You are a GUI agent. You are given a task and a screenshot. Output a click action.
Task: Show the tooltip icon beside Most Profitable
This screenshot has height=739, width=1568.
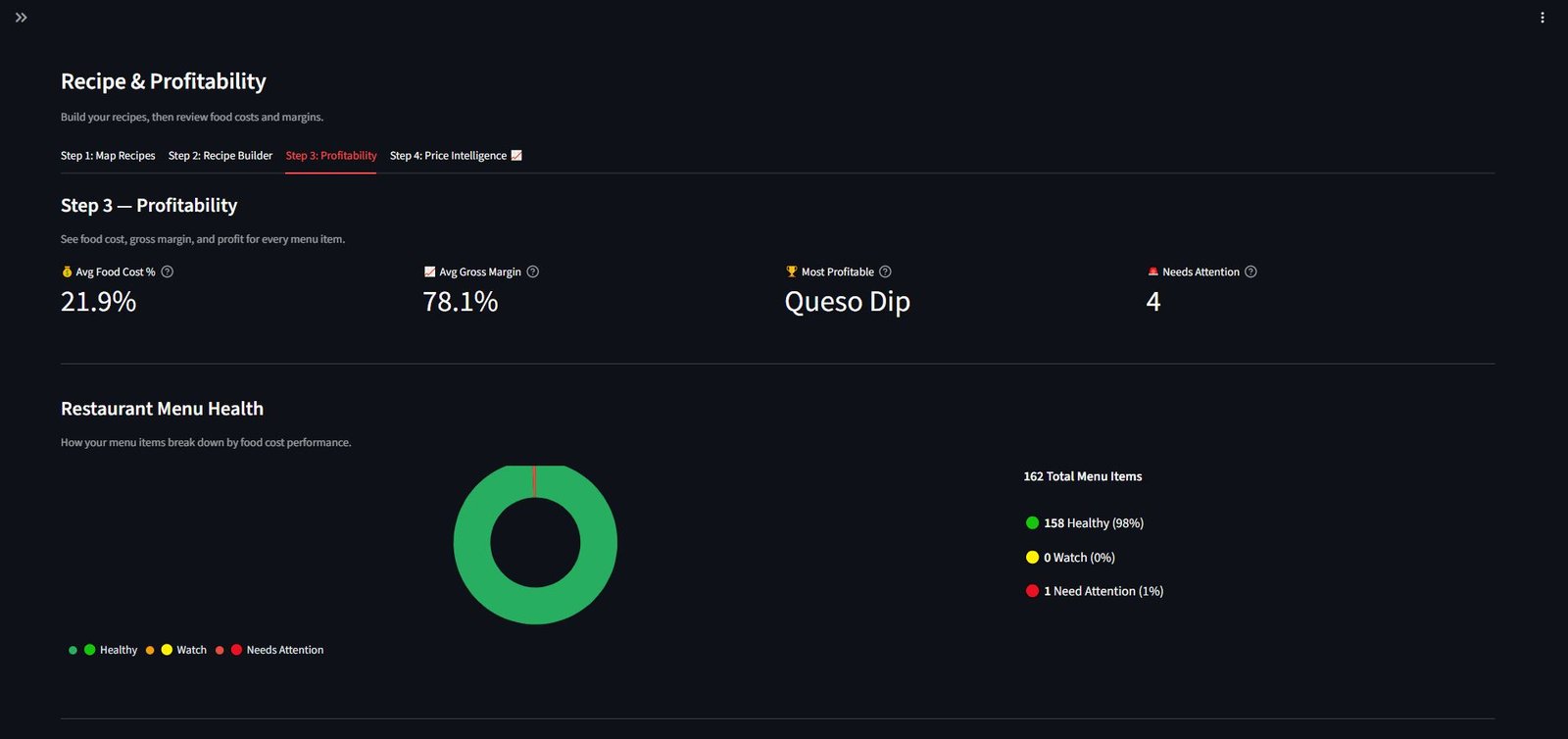(x=886, y=271)
